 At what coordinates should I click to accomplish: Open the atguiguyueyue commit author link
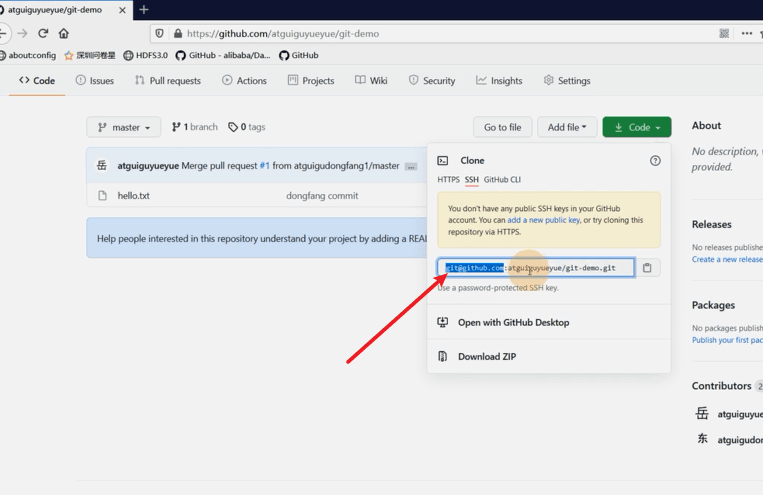(x=148, y=166)
